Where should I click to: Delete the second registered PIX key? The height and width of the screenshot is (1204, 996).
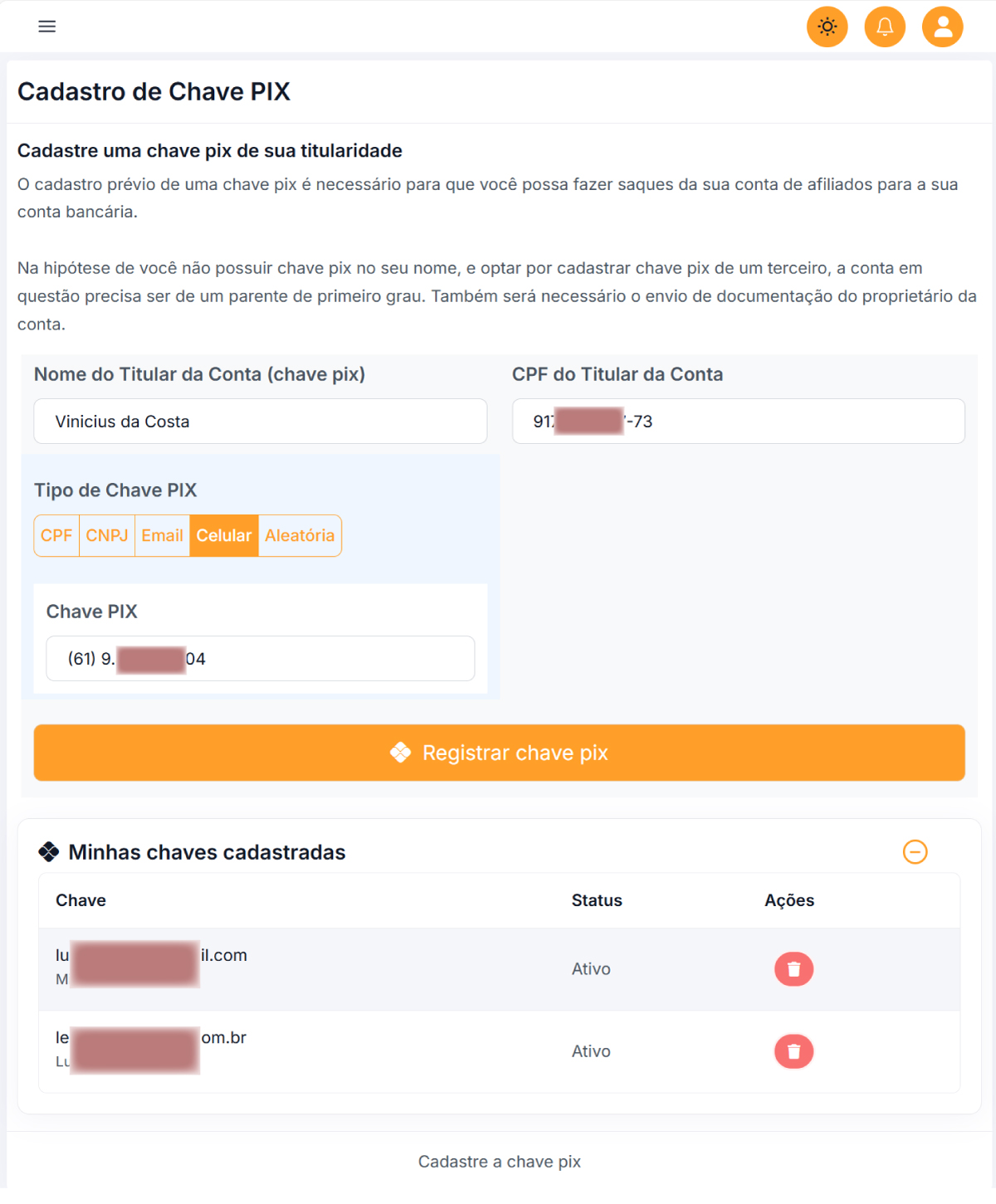click(x=793, y=1051)
